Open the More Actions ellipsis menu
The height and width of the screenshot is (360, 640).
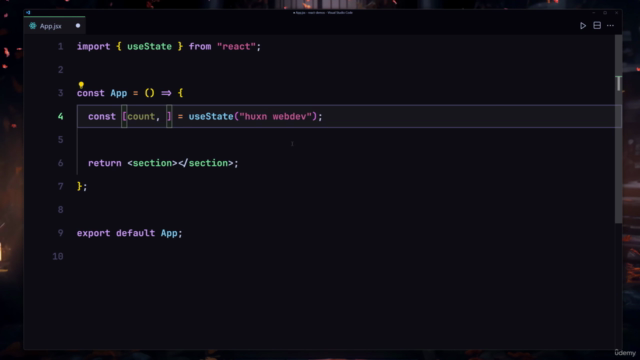(x=610, y=26)
